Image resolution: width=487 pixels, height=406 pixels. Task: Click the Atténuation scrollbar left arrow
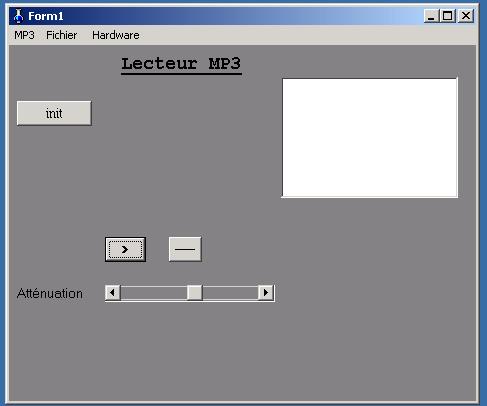point(113,293)
